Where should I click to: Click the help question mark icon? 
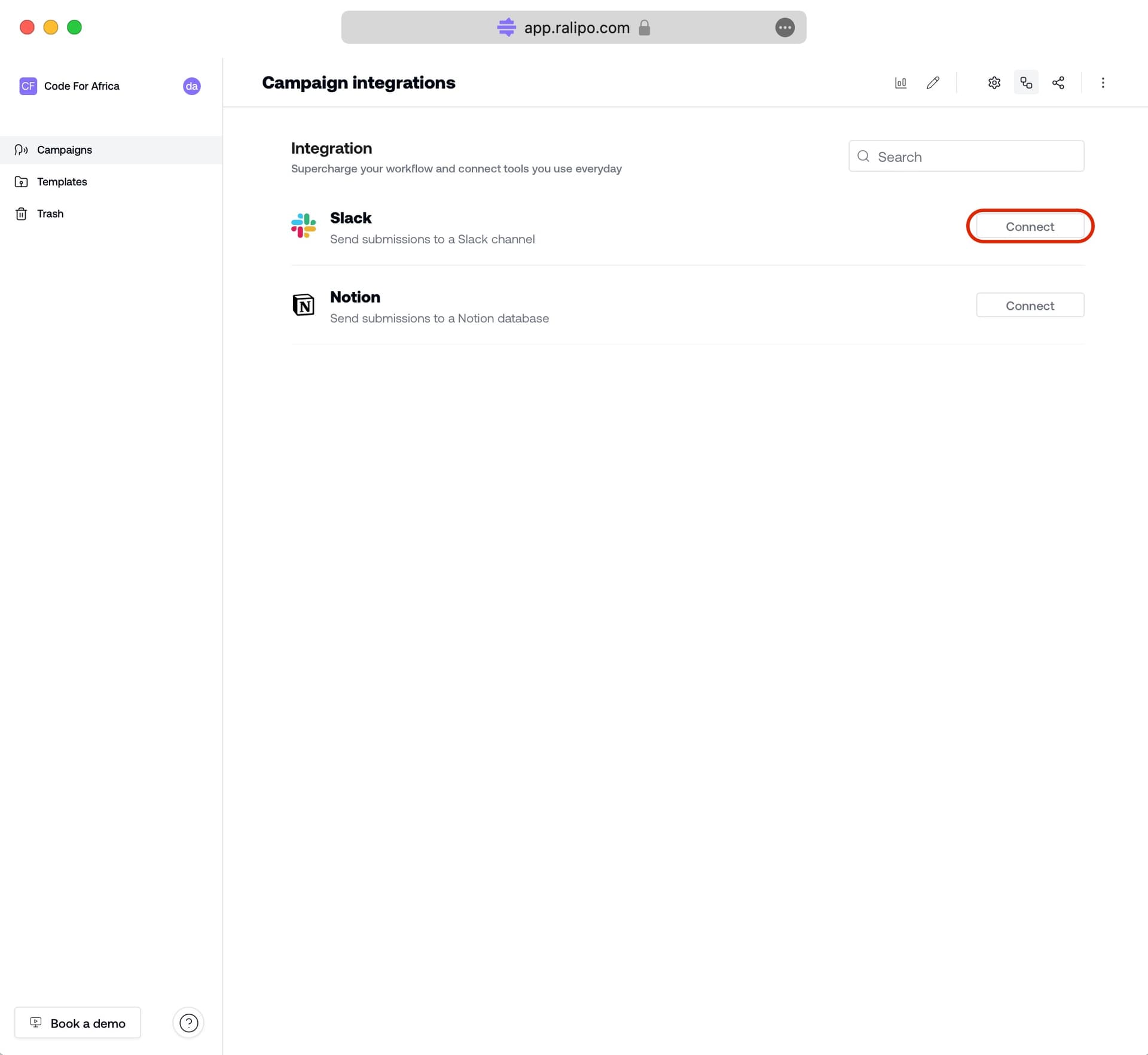[188, 1023]
